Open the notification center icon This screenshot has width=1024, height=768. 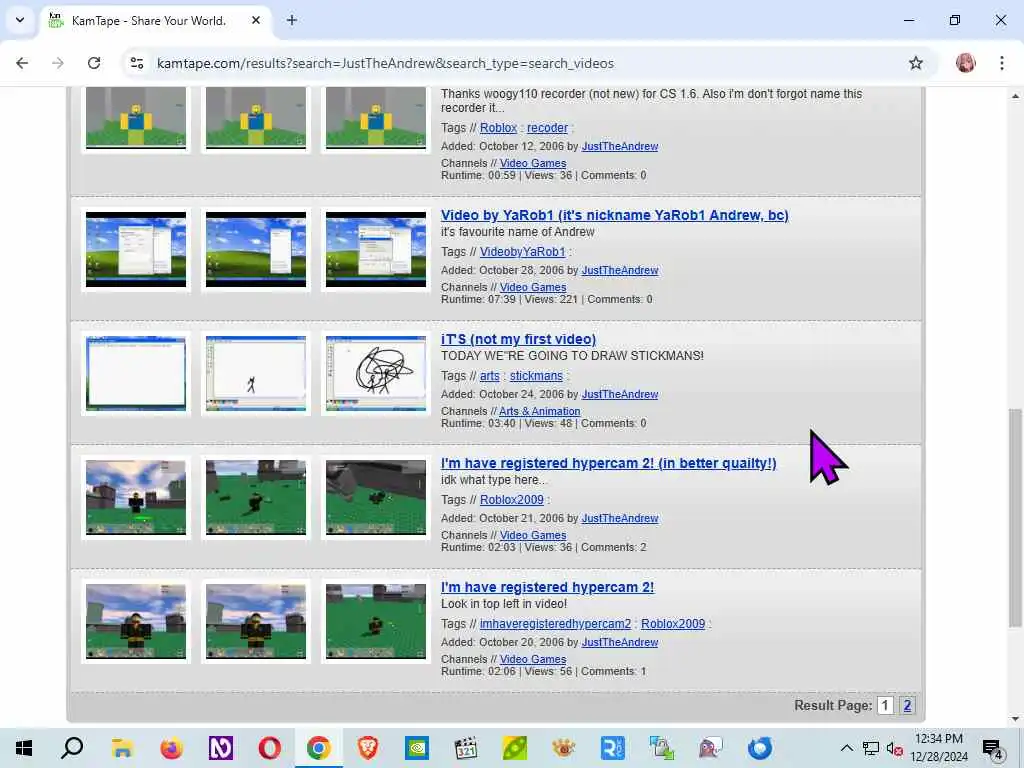click(x=993, y=748)
